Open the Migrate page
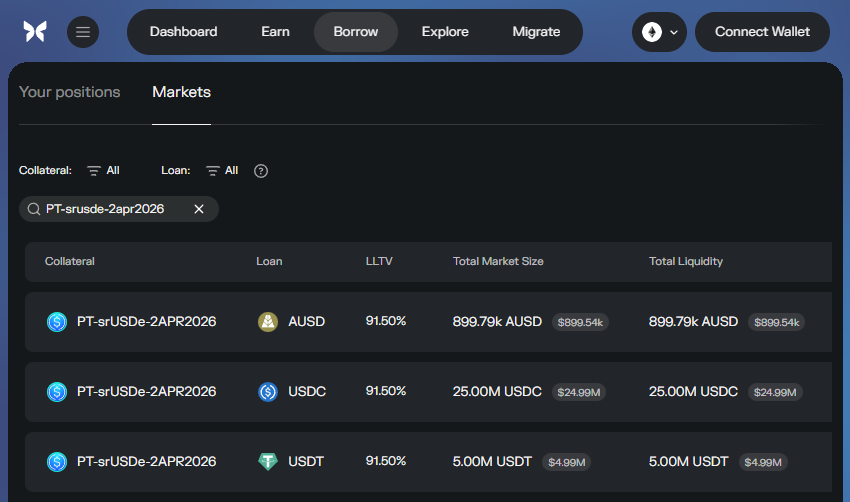The height and width of the screenshot is (502, 850). [x=536, y=32]
